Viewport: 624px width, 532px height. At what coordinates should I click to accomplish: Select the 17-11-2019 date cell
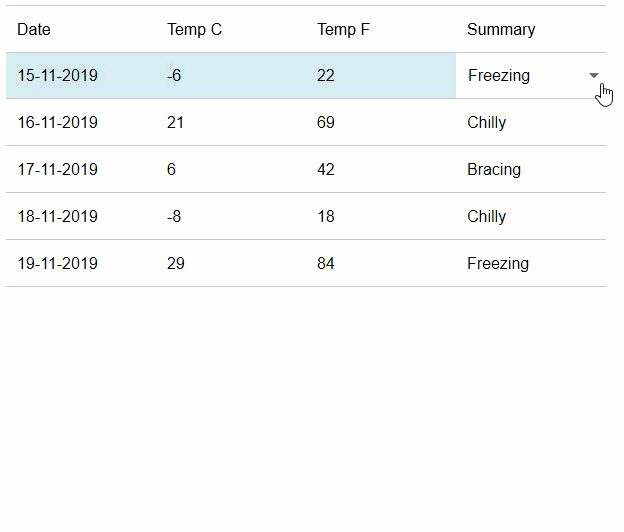(57, 170)
